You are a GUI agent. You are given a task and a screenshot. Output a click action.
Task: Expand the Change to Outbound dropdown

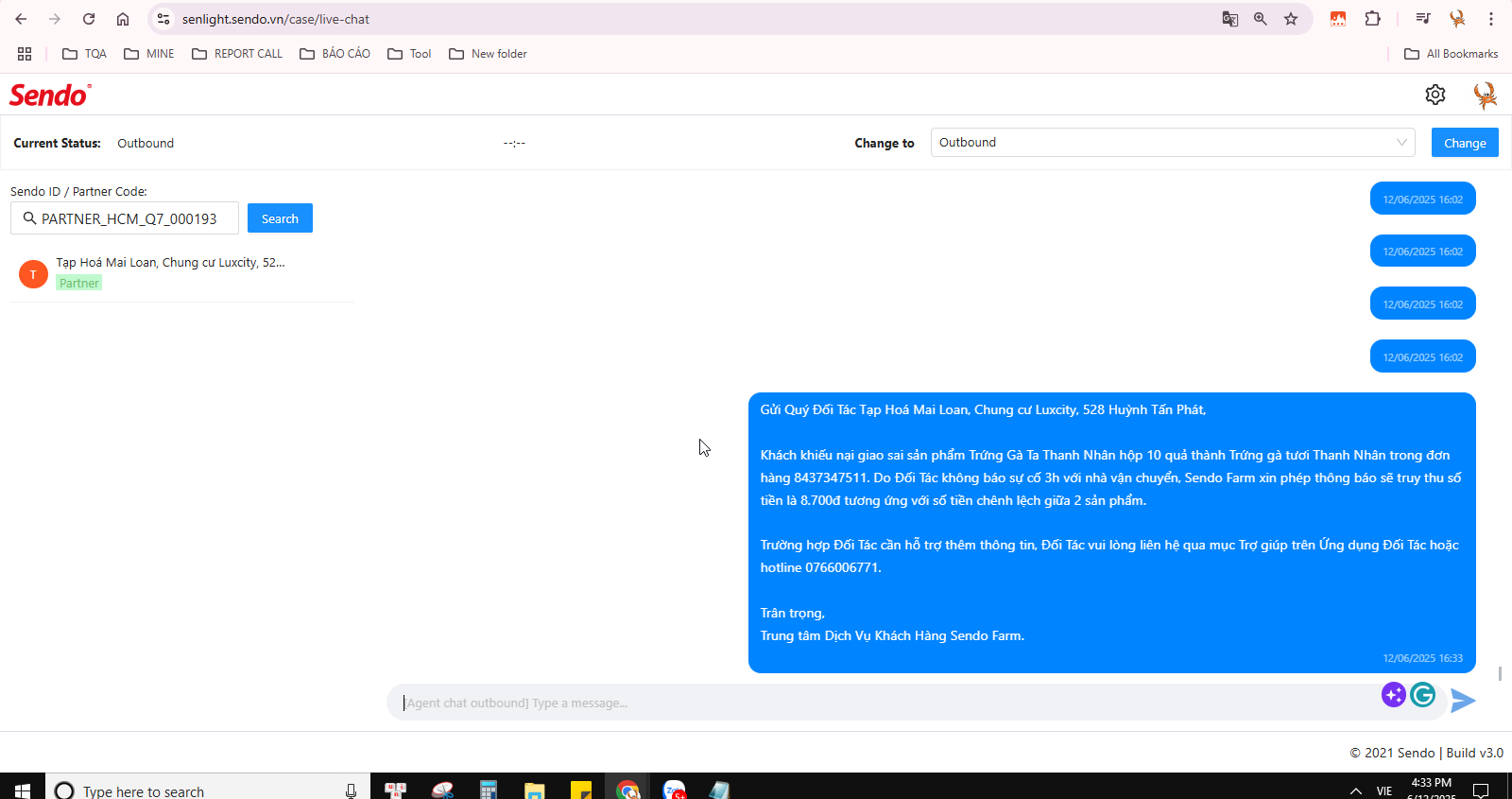pos(1173,143)
